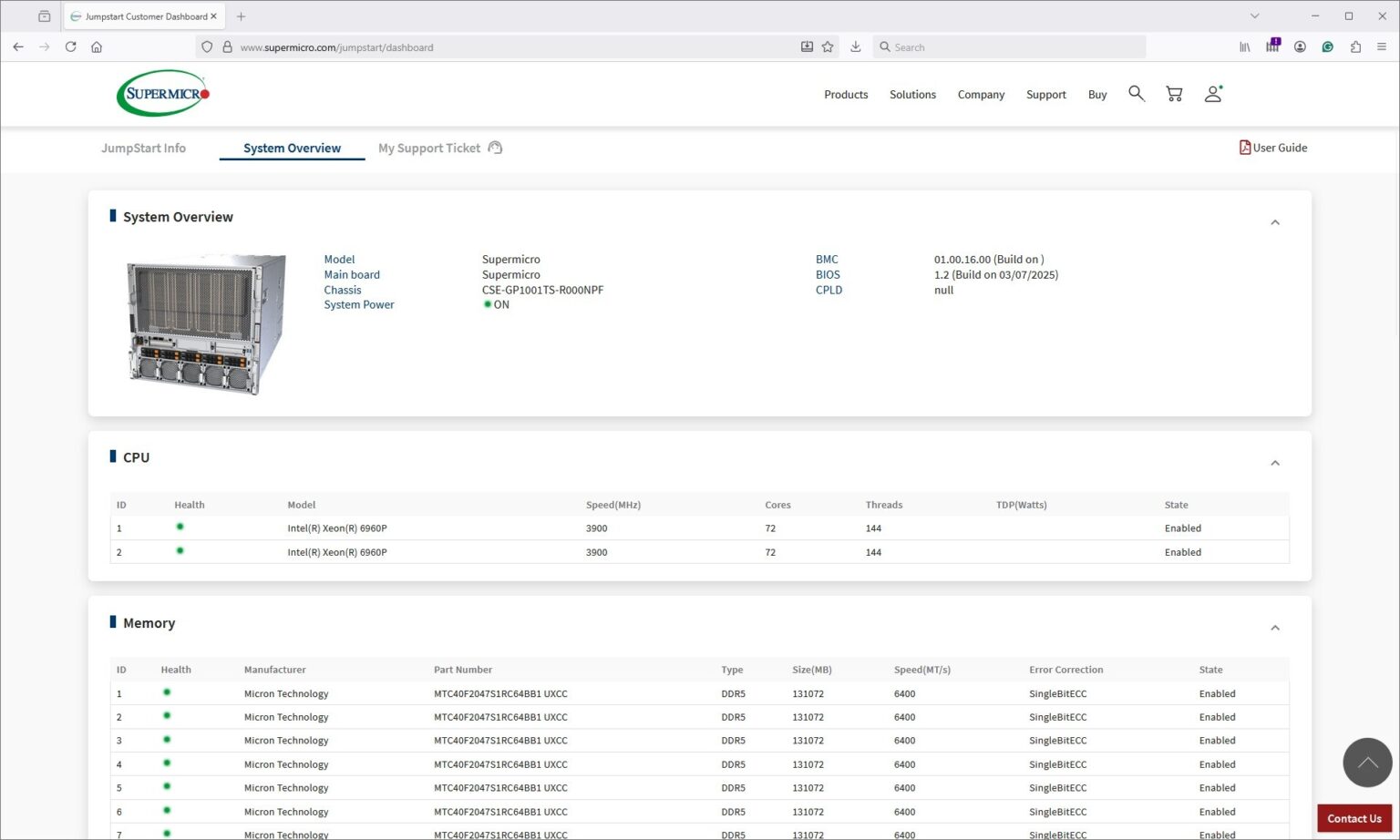This screenshot has width=1400, height=840.
Task: Click the browser Search input field
Action: pyautogui.click(x=1012, y=46)
